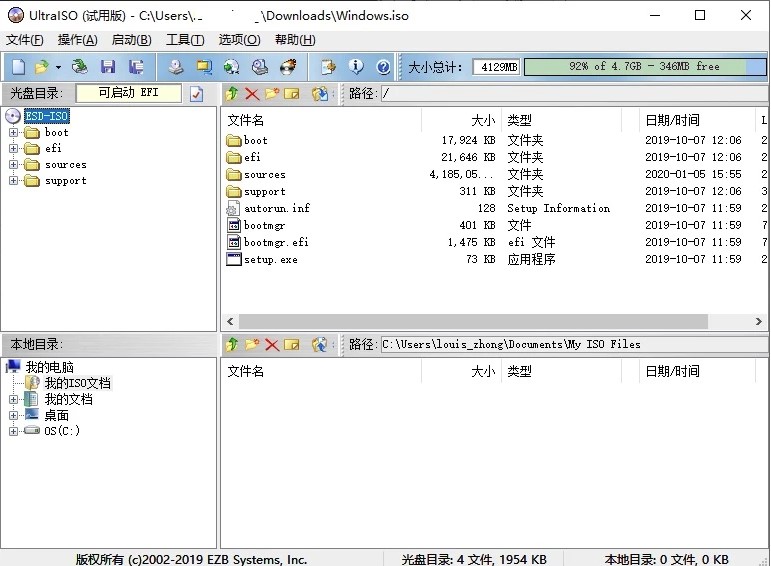The height and width of the screenshot is (566, 771).
Task: Open help with the question mark icon
Action: click(x=383, y=67)
